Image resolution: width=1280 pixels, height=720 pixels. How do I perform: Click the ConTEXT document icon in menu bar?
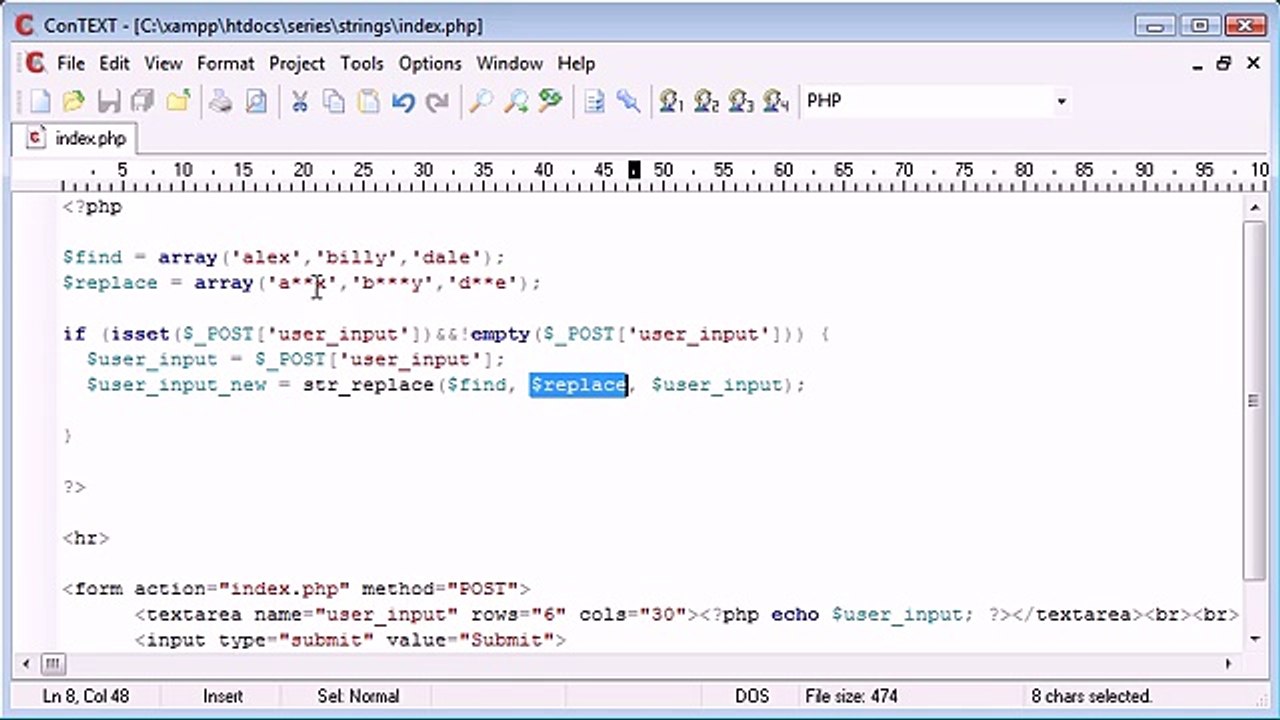[x=36, y=63]
